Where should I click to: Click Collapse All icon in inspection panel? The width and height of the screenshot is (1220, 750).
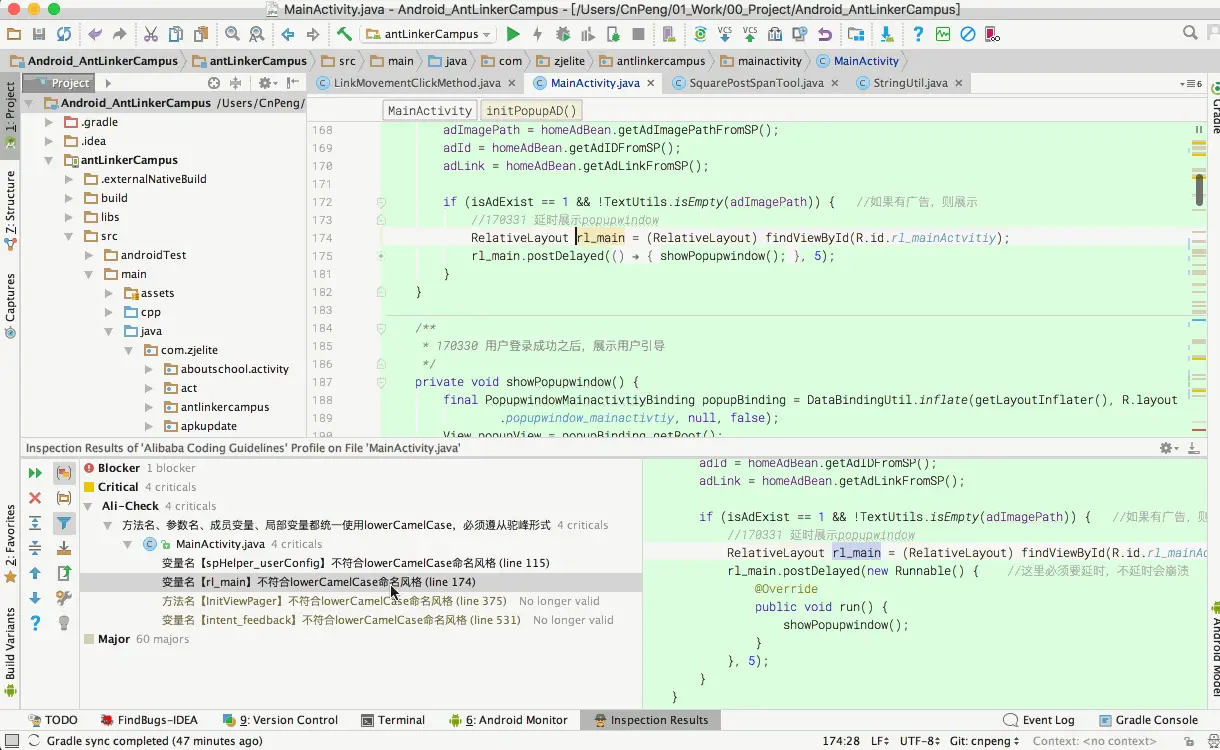35,548
